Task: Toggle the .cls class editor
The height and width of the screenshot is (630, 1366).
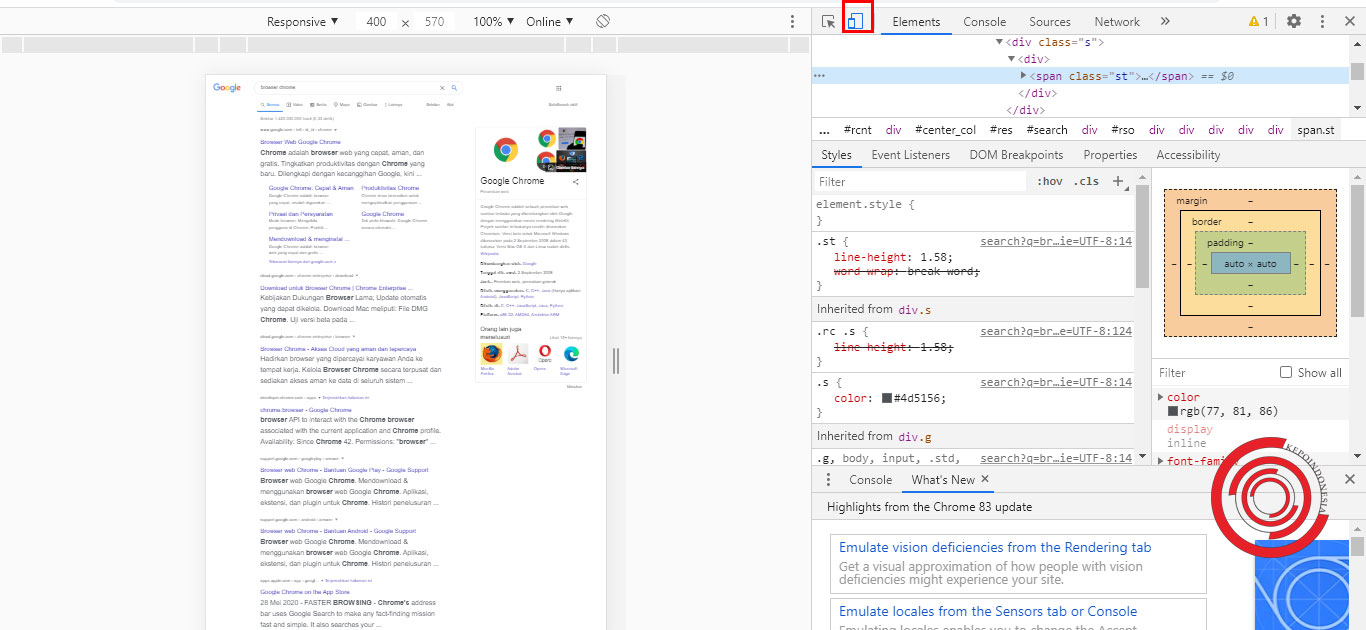Action: click(1086, 181)
